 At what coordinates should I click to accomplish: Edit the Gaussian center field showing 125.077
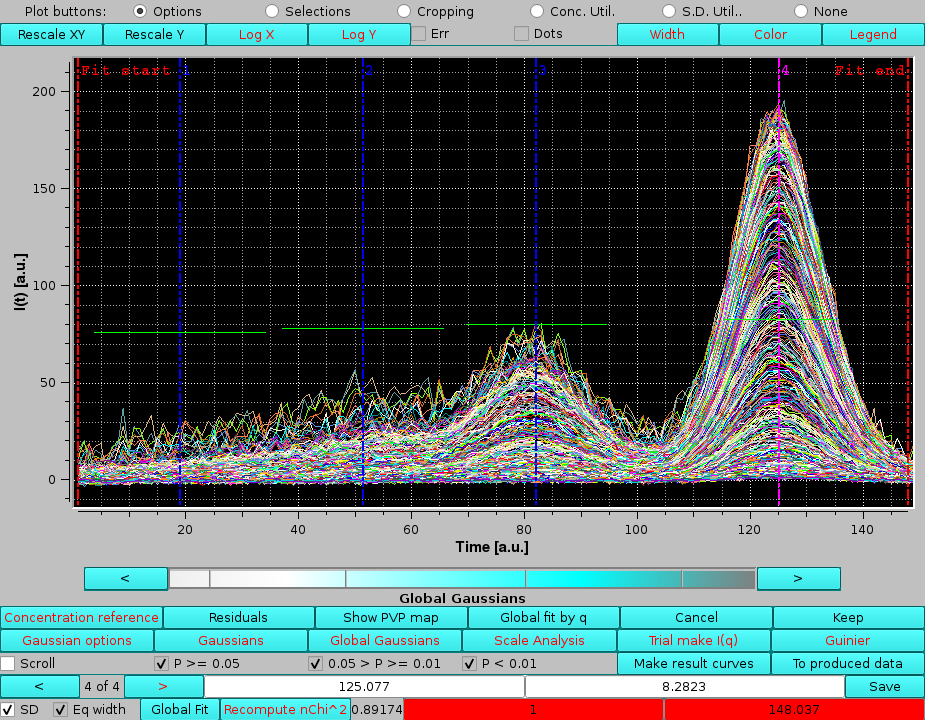coord(366,686)
